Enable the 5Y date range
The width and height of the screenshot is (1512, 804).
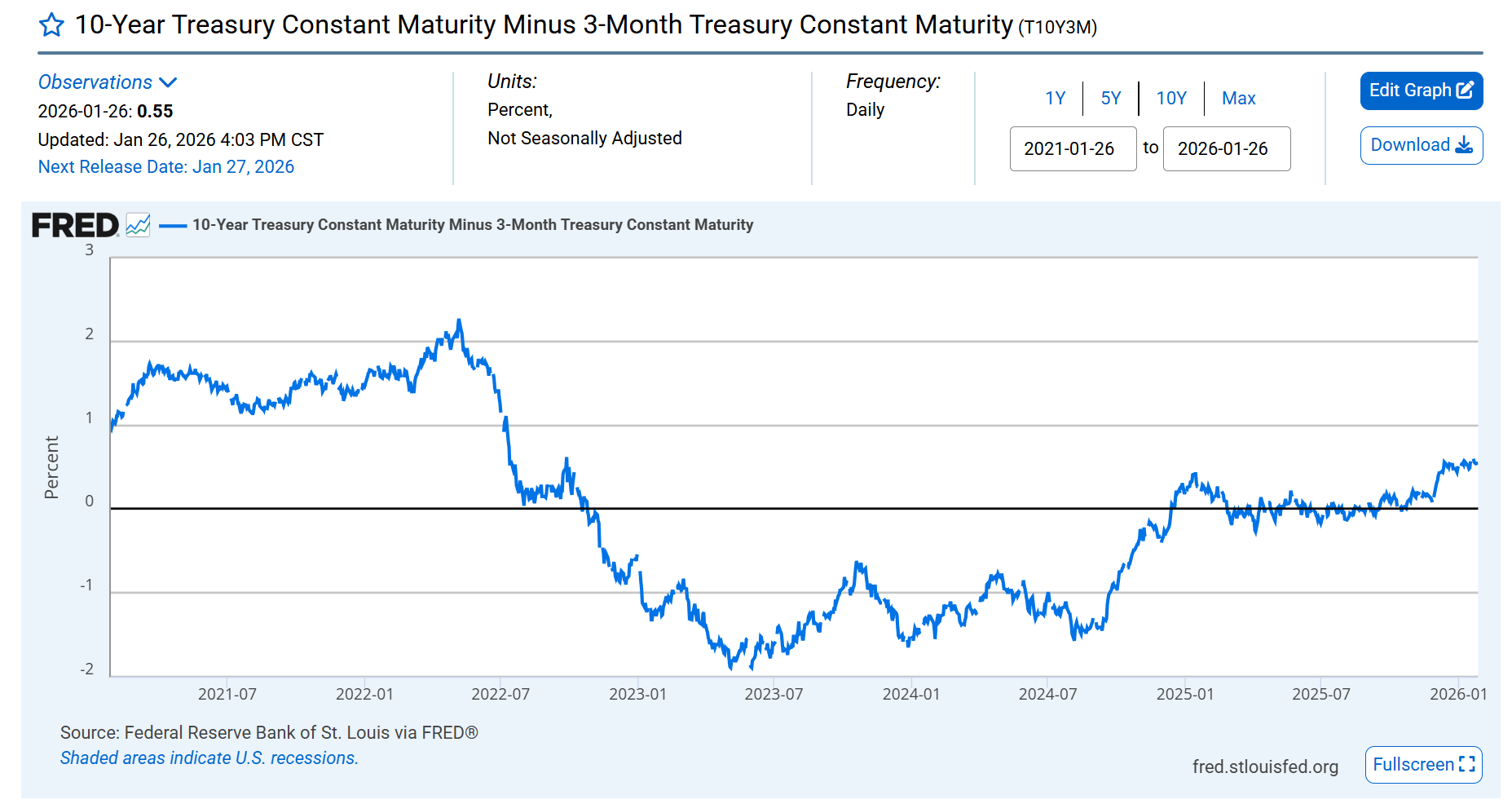pyautogui.click(x=1110, y=98)
